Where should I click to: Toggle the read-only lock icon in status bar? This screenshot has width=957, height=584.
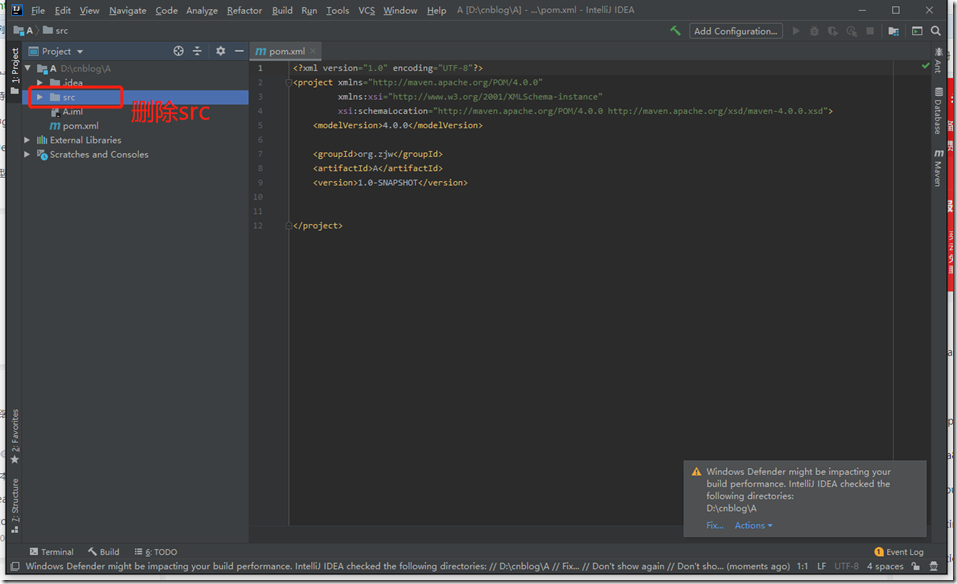[915, 566]
